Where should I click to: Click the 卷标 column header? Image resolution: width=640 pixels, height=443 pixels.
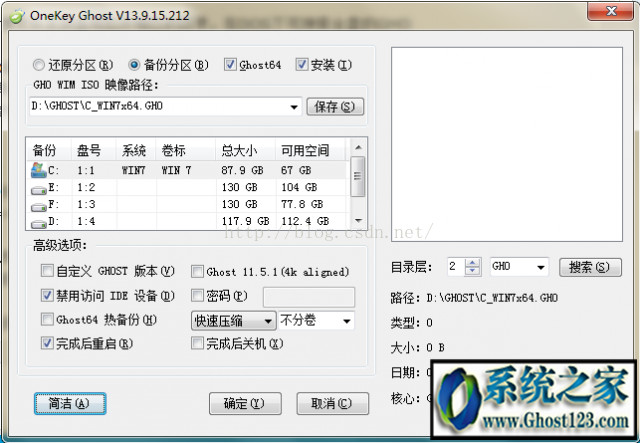click(185, 150)
